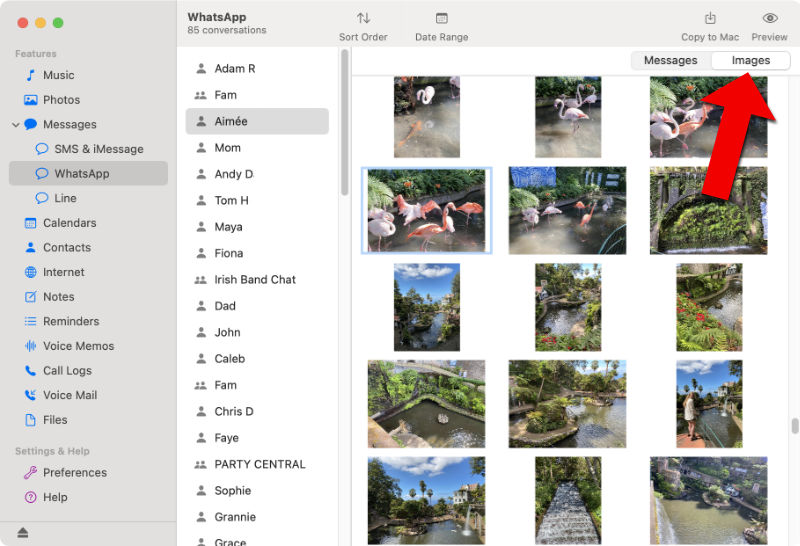Open the Notes pencil icon
Screen dimensions: 800x546
click(x=31, y=296)
